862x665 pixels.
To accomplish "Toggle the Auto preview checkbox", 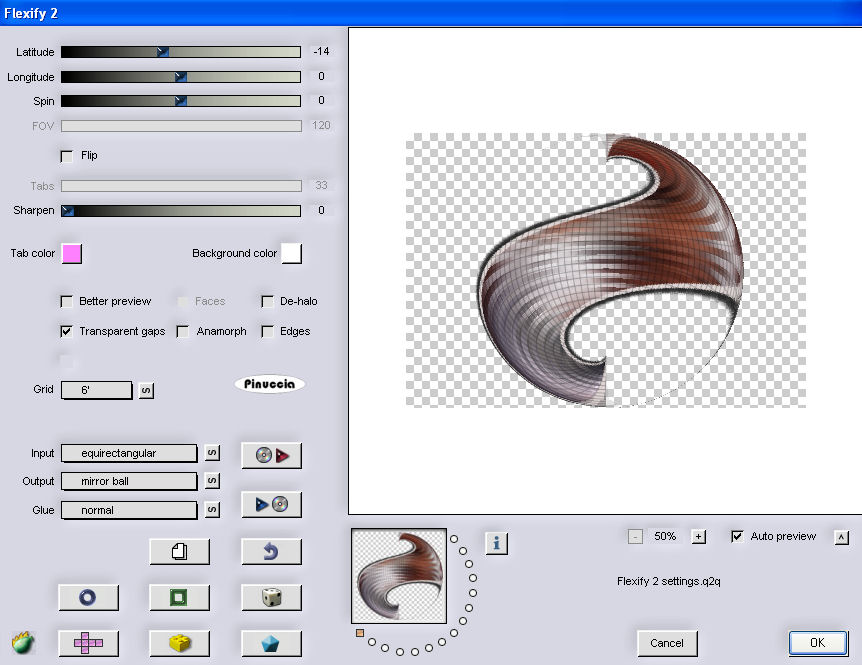I will tap(737, 536).
